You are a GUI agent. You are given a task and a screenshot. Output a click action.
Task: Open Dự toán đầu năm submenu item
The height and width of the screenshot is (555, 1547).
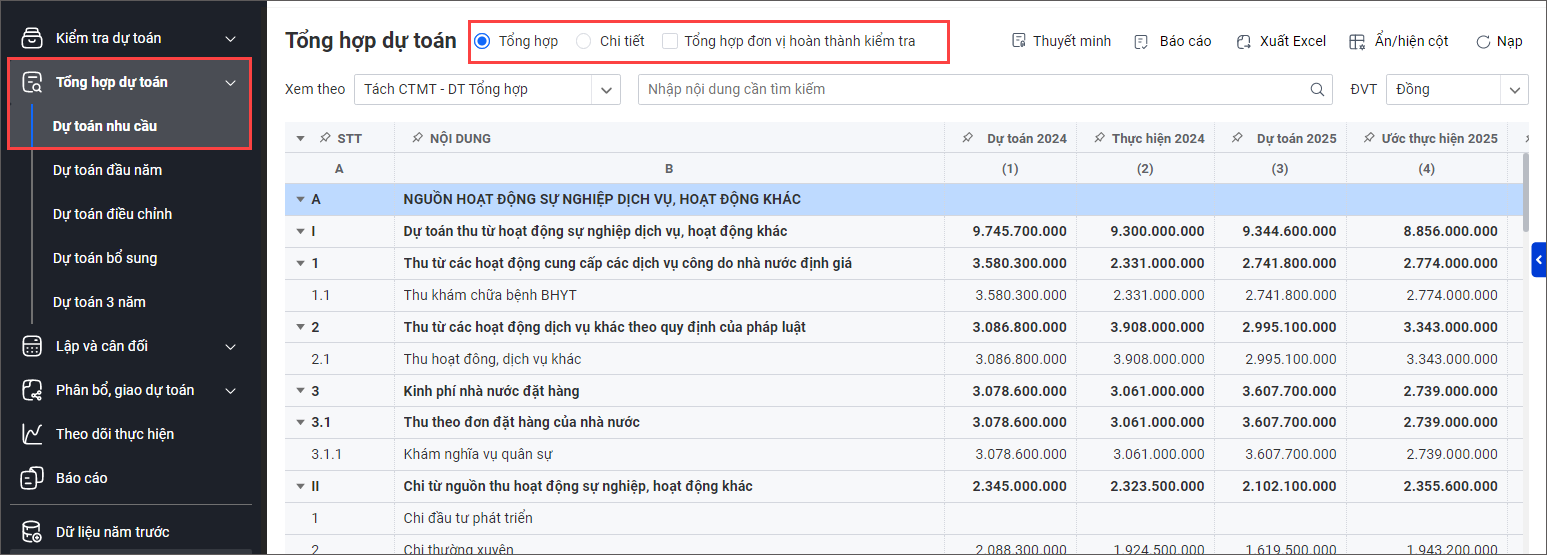point(107,170)
